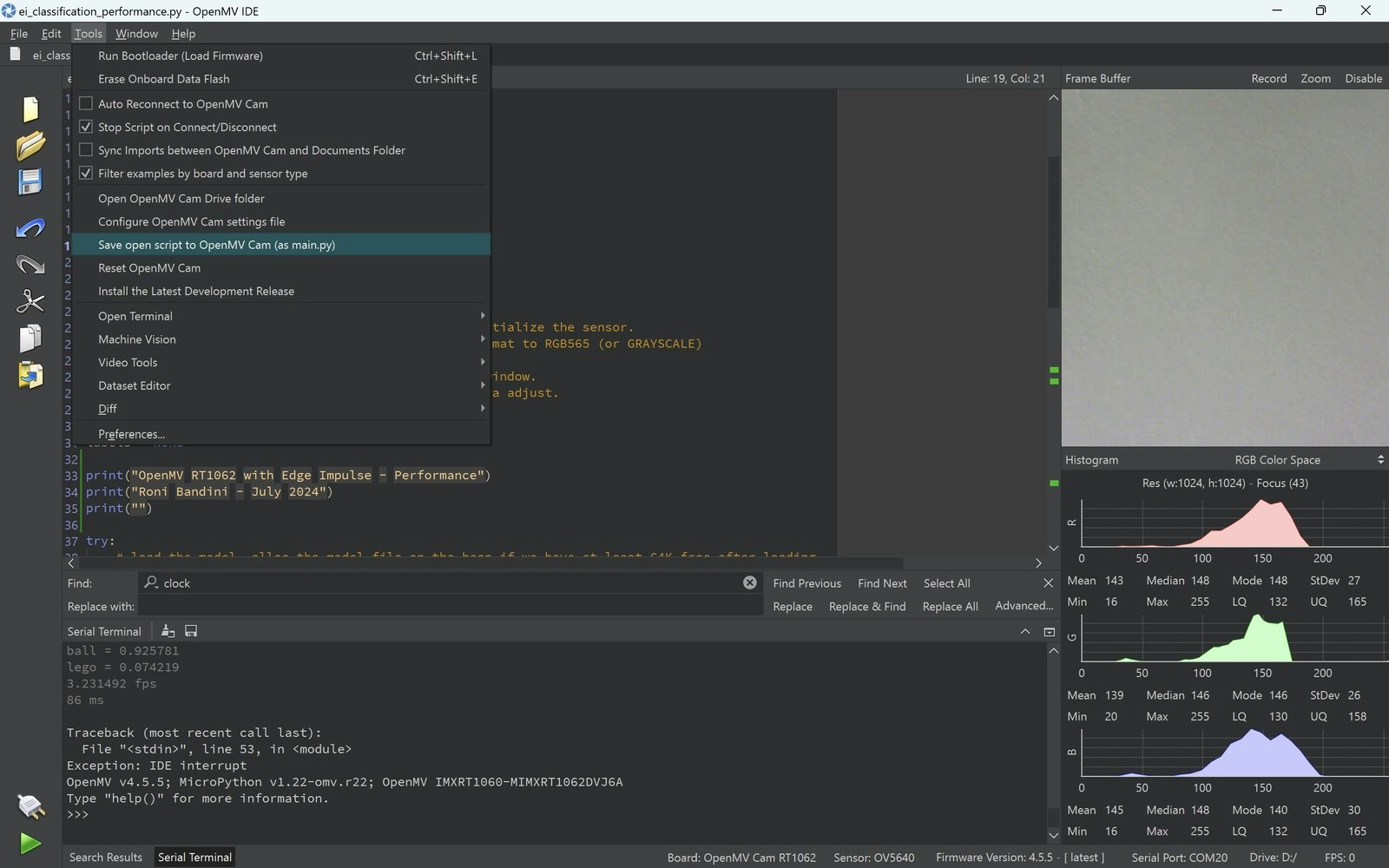Click the Paste clipboard icon
The height and width of the screenshot is (868, 1389).
30,375
